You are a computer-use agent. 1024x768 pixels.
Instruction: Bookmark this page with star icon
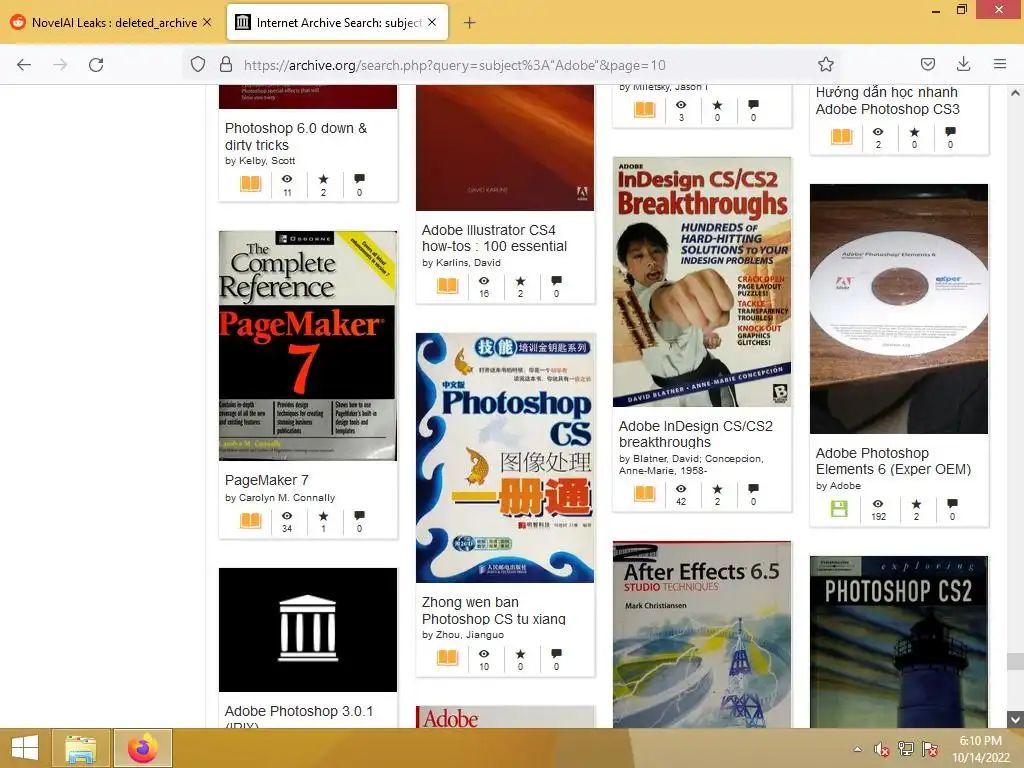click(x=825, y=65)
